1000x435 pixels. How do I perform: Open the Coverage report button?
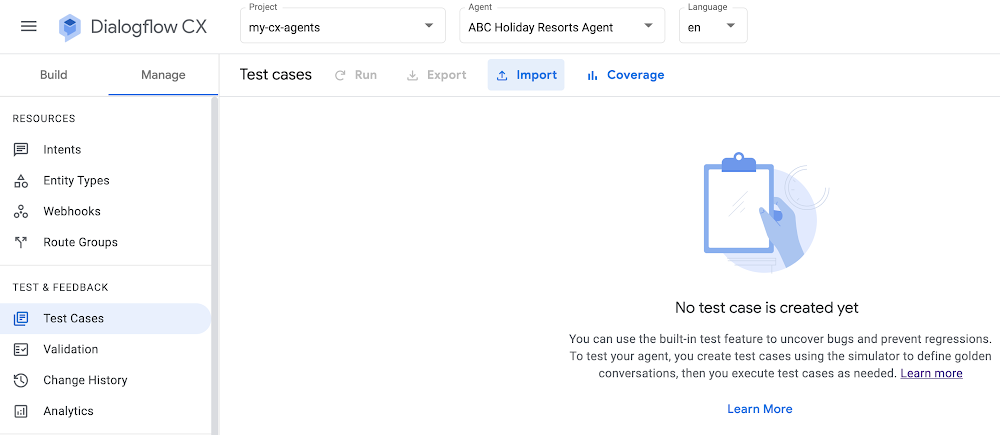pos(625,75)
